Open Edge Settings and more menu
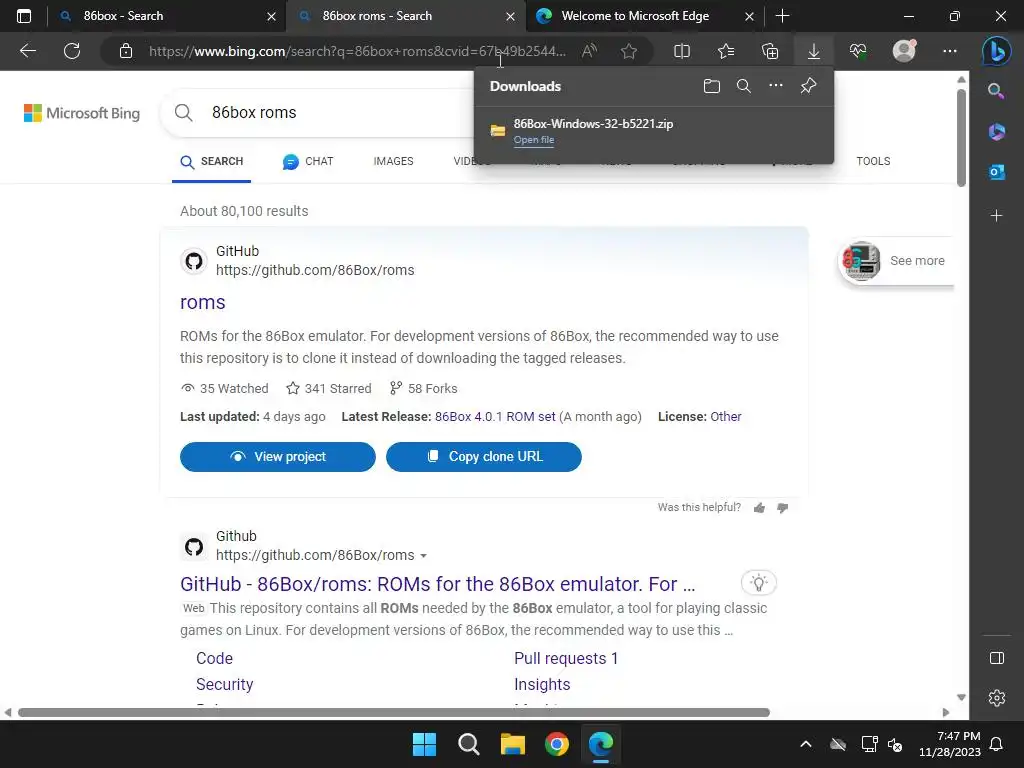This screenshot has width=1024, height=768. click(x=950, y=51)
